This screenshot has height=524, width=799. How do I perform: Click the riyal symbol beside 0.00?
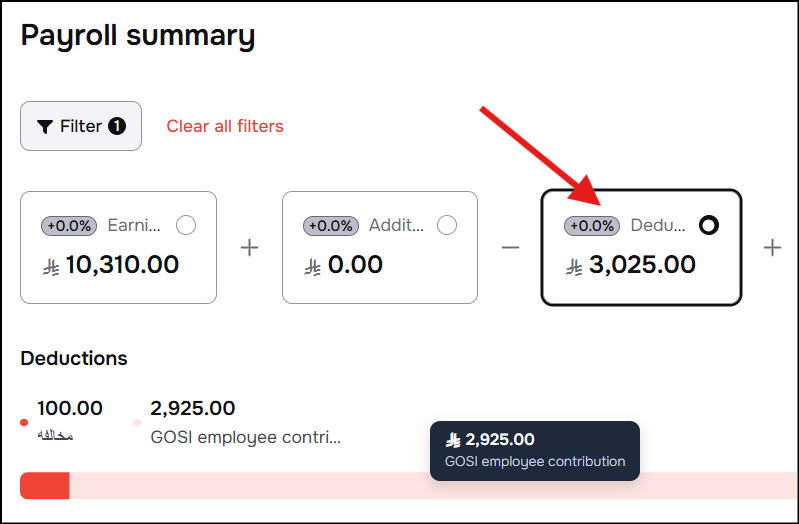pyautogui.click(x=313, y=267)
